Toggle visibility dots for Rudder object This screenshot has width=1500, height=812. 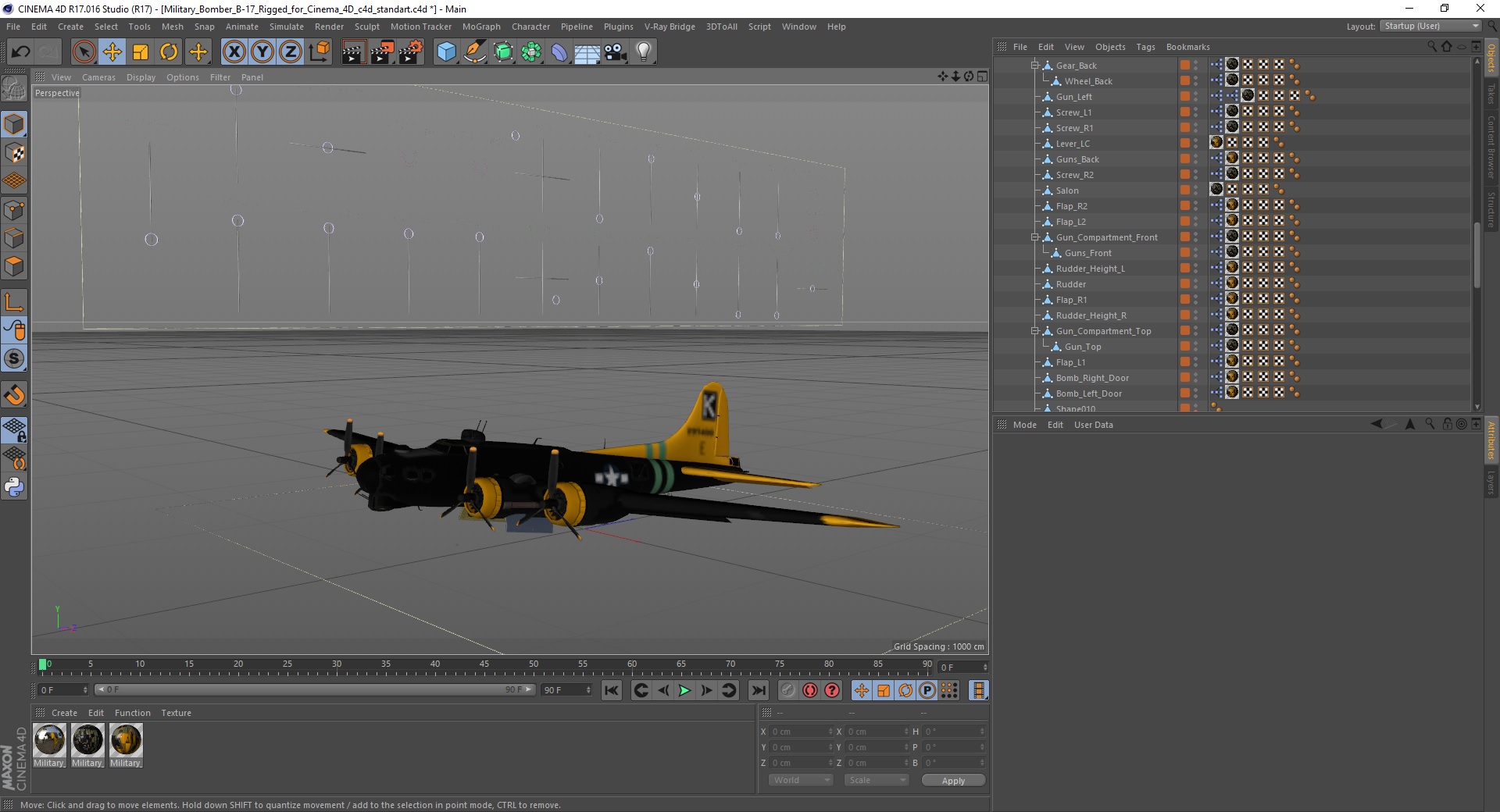1196,283
